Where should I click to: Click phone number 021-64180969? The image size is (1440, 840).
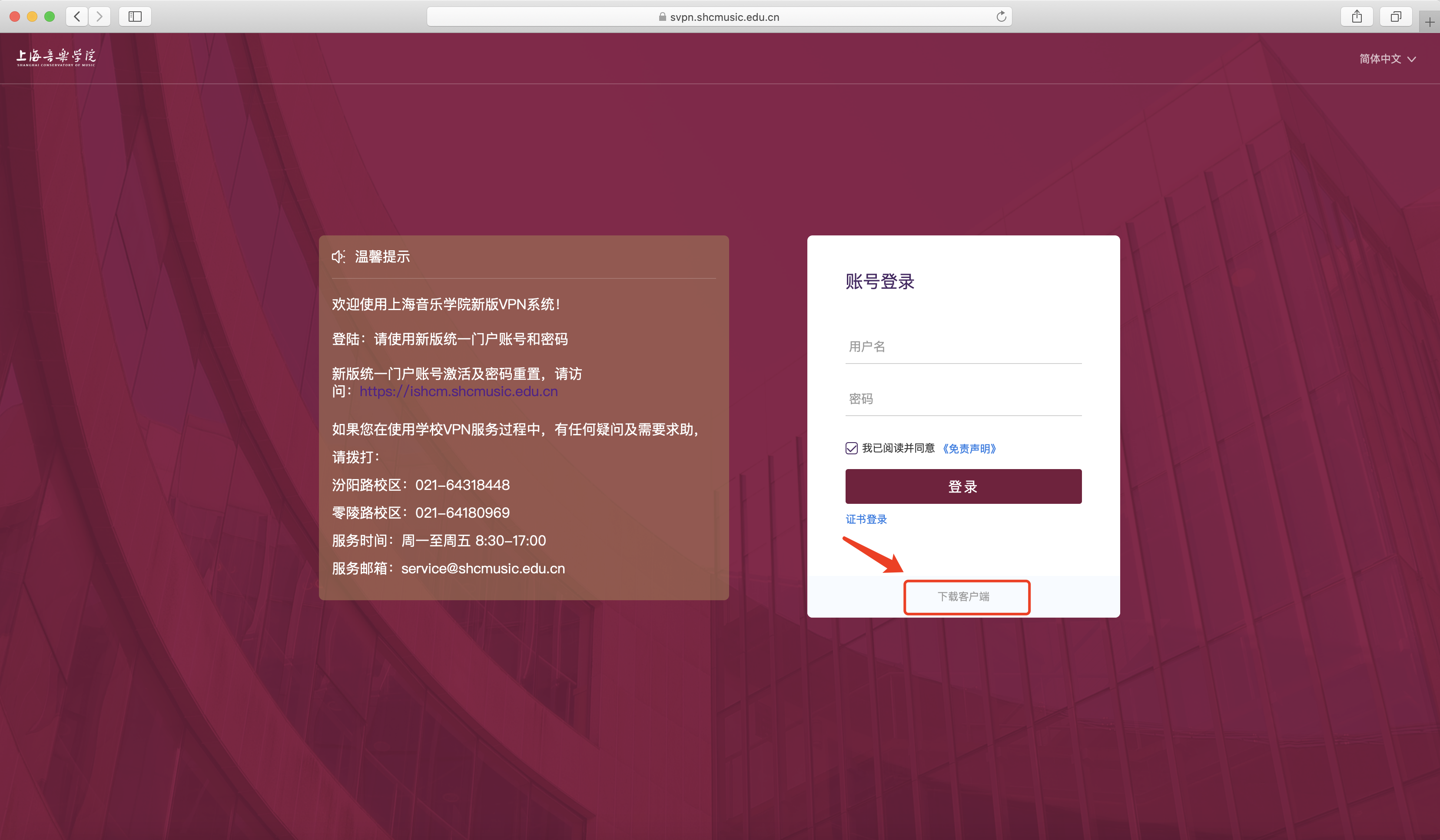click(x=462, y=513)
